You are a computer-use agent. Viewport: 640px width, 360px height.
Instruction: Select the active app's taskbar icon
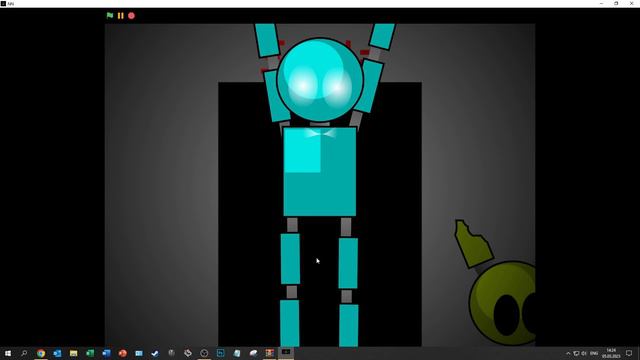pos(286,353)
